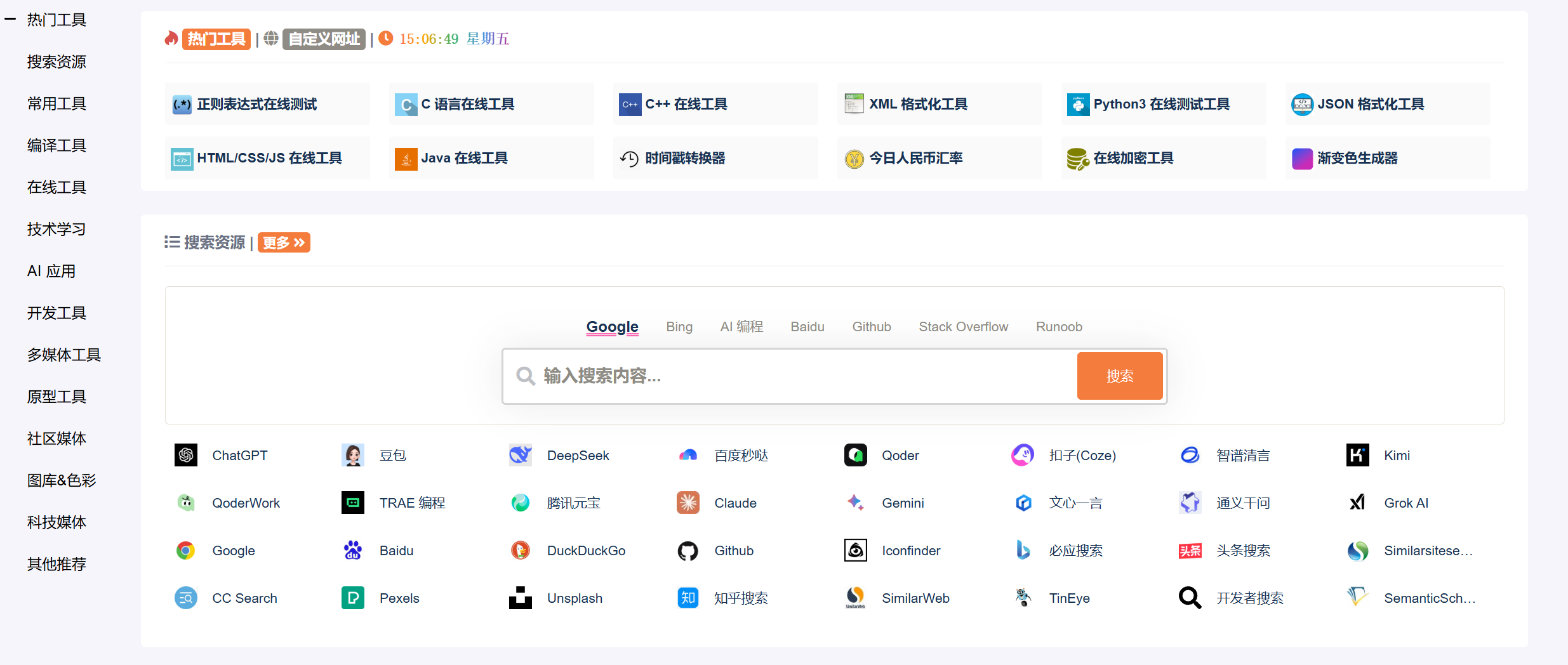
Task: Click the 自定义网址 button
Action: point(324,39)
